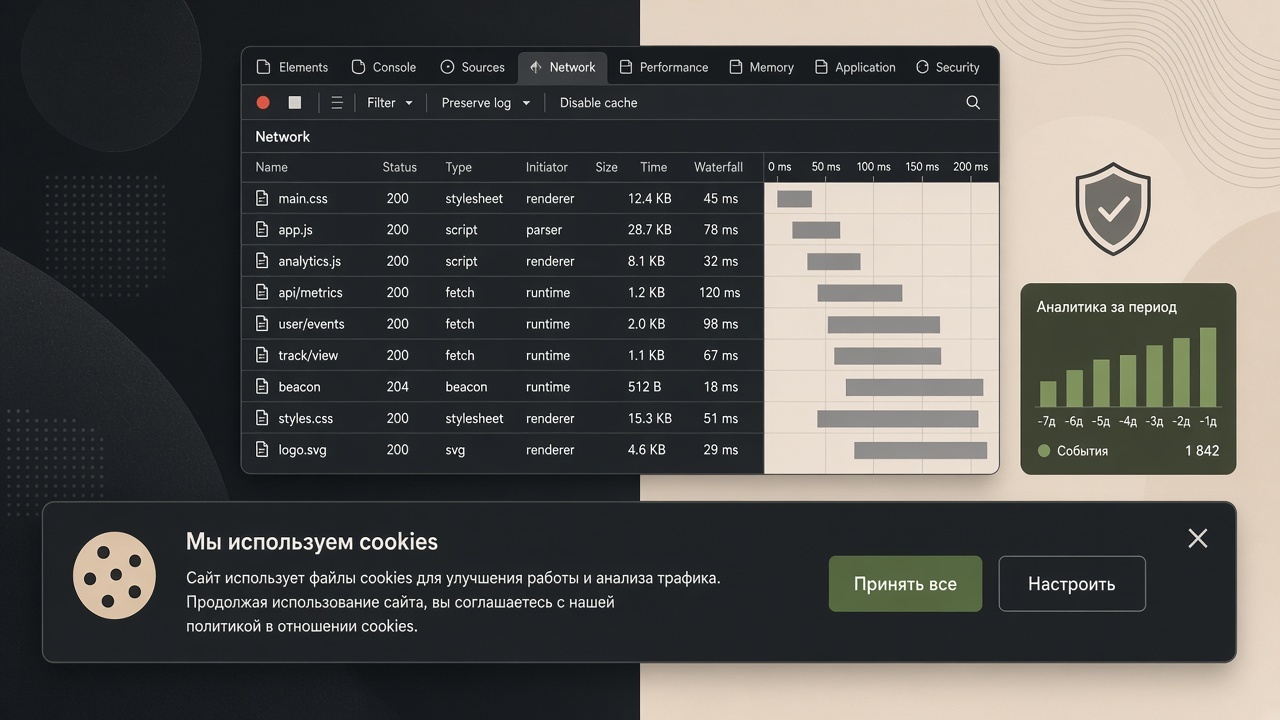Go to the Security tab
This screenshot has width=1280, height=720.
tap(947, 67)
